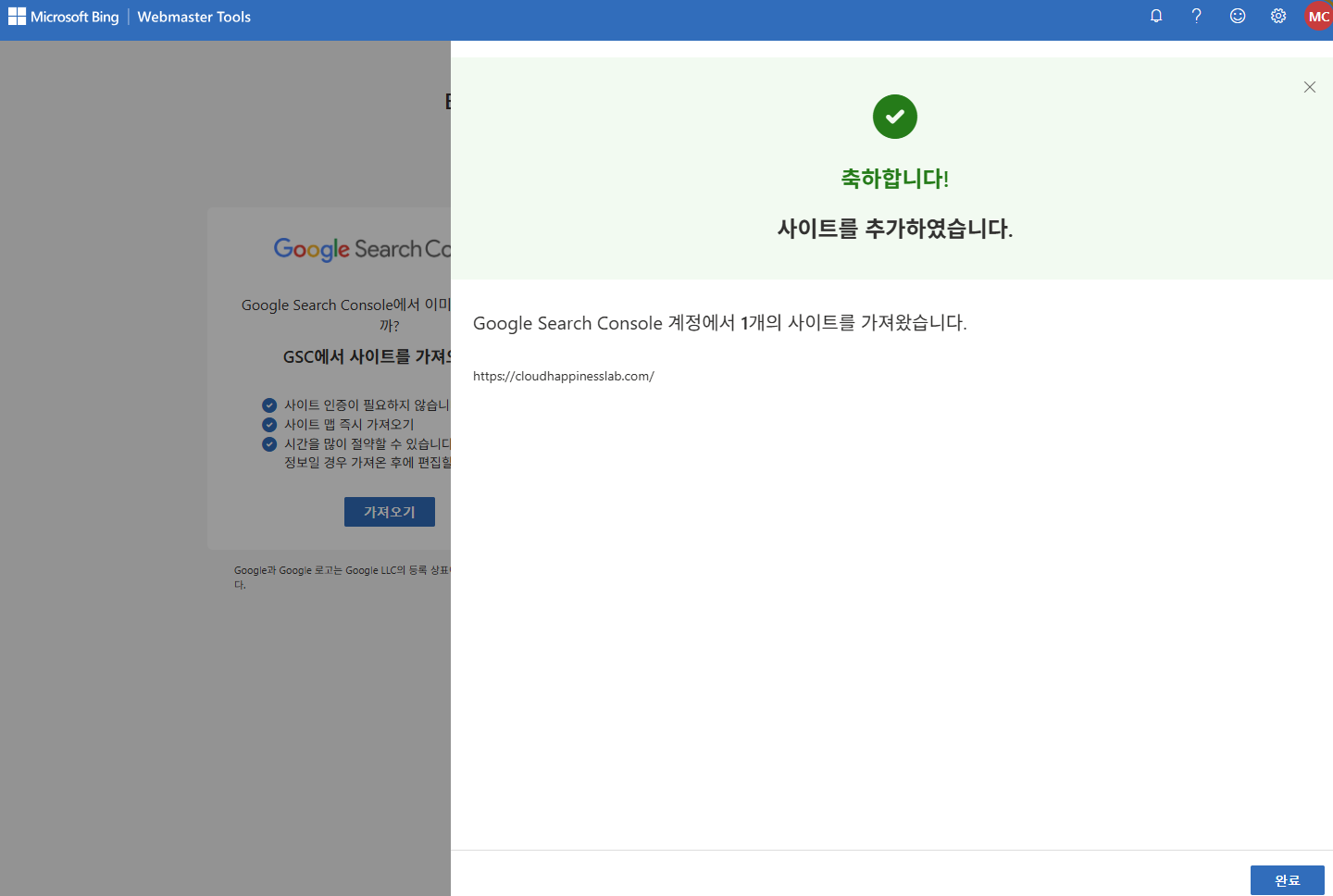Click the GSC에서 사이트를 가져오기 heading
Image resolution: width=1333 pixels, height=896 pixels.
367,356
